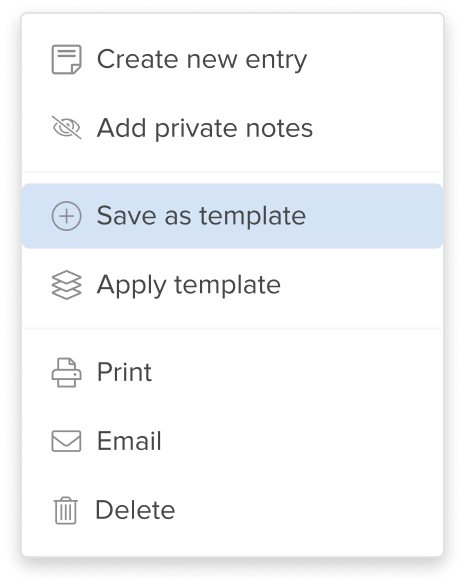Choose Add private notes
The width and height of the screenshot is (463, 585).
[232, 128]
